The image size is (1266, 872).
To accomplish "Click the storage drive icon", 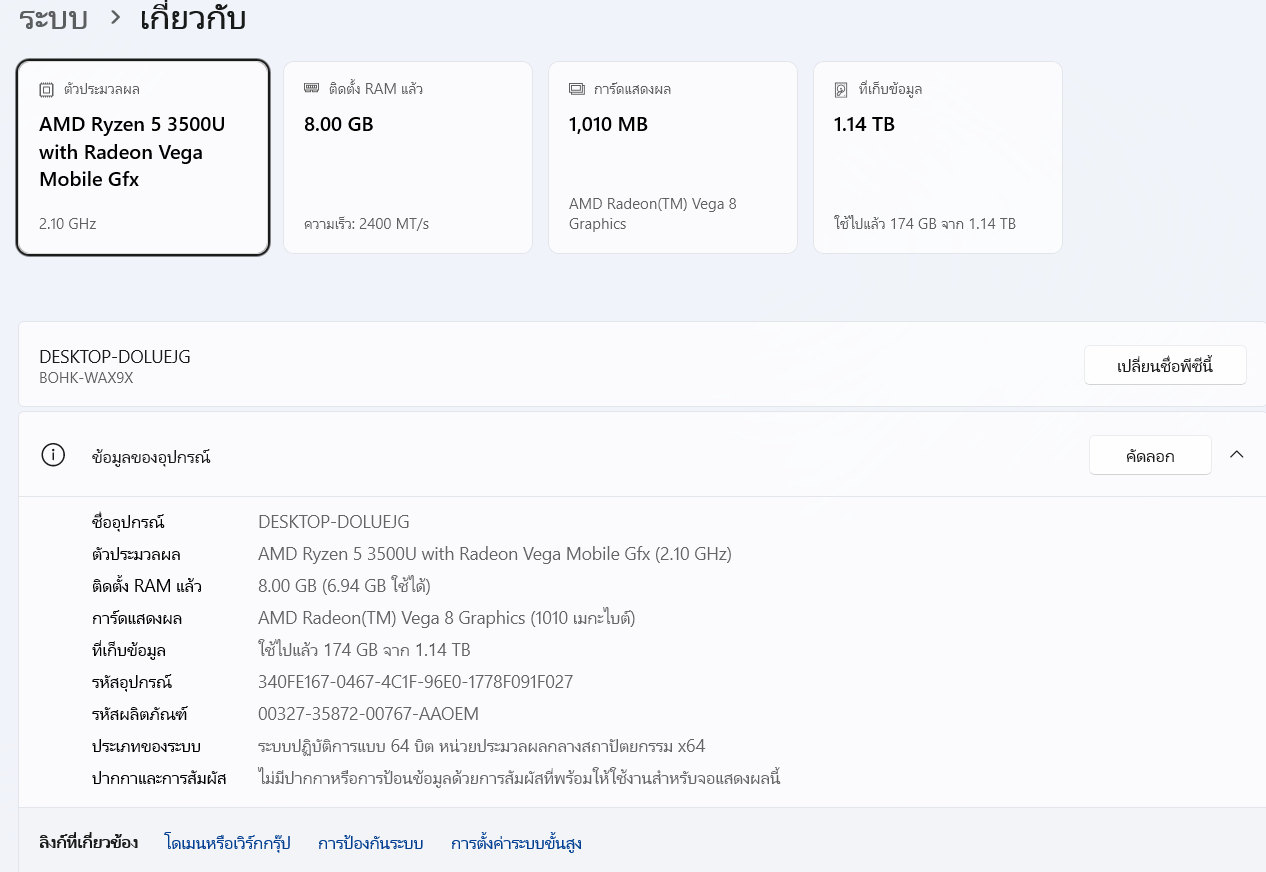I will [841, 90].
